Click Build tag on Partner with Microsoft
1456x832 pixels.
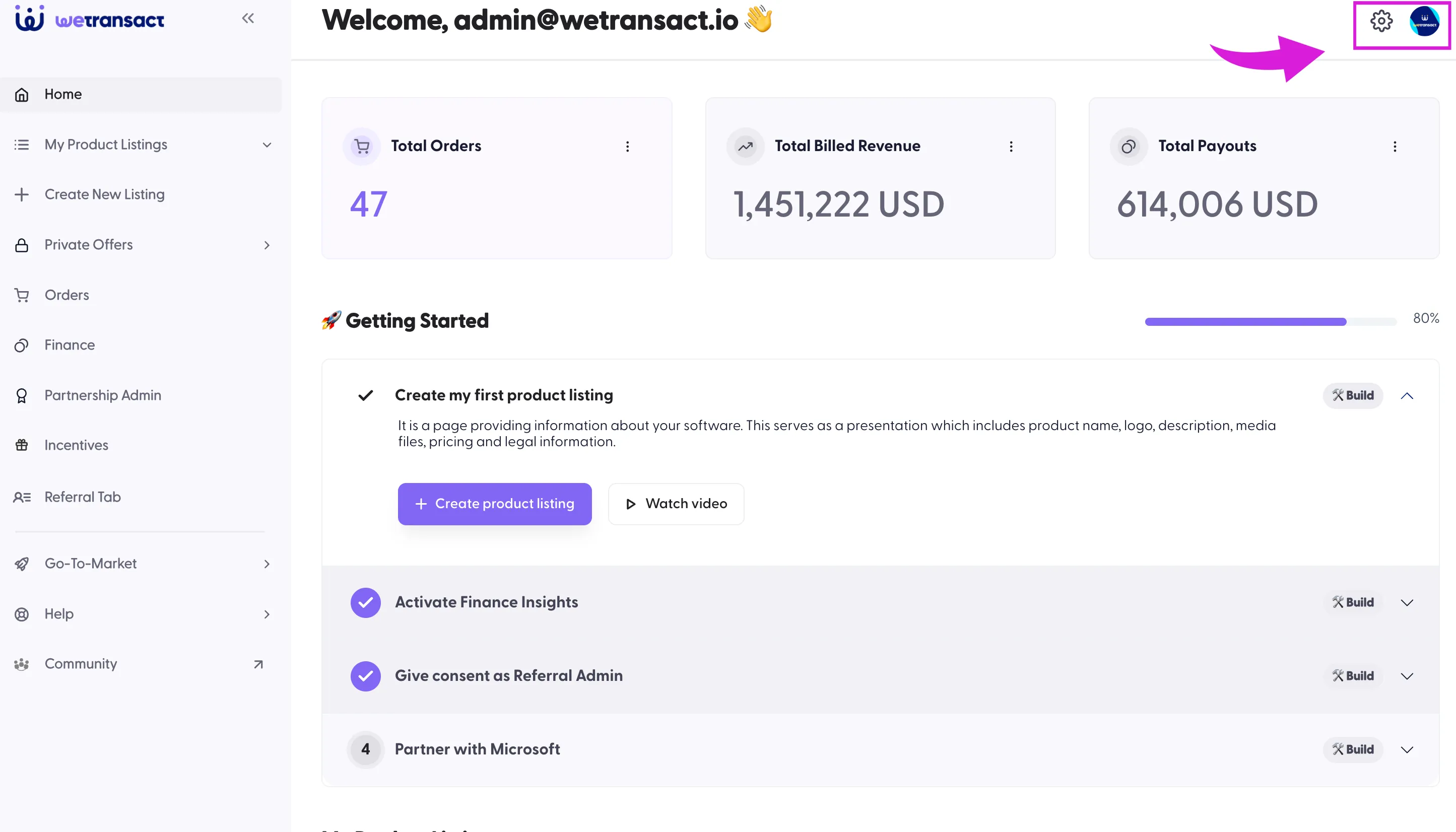(x=1353, y=749)
